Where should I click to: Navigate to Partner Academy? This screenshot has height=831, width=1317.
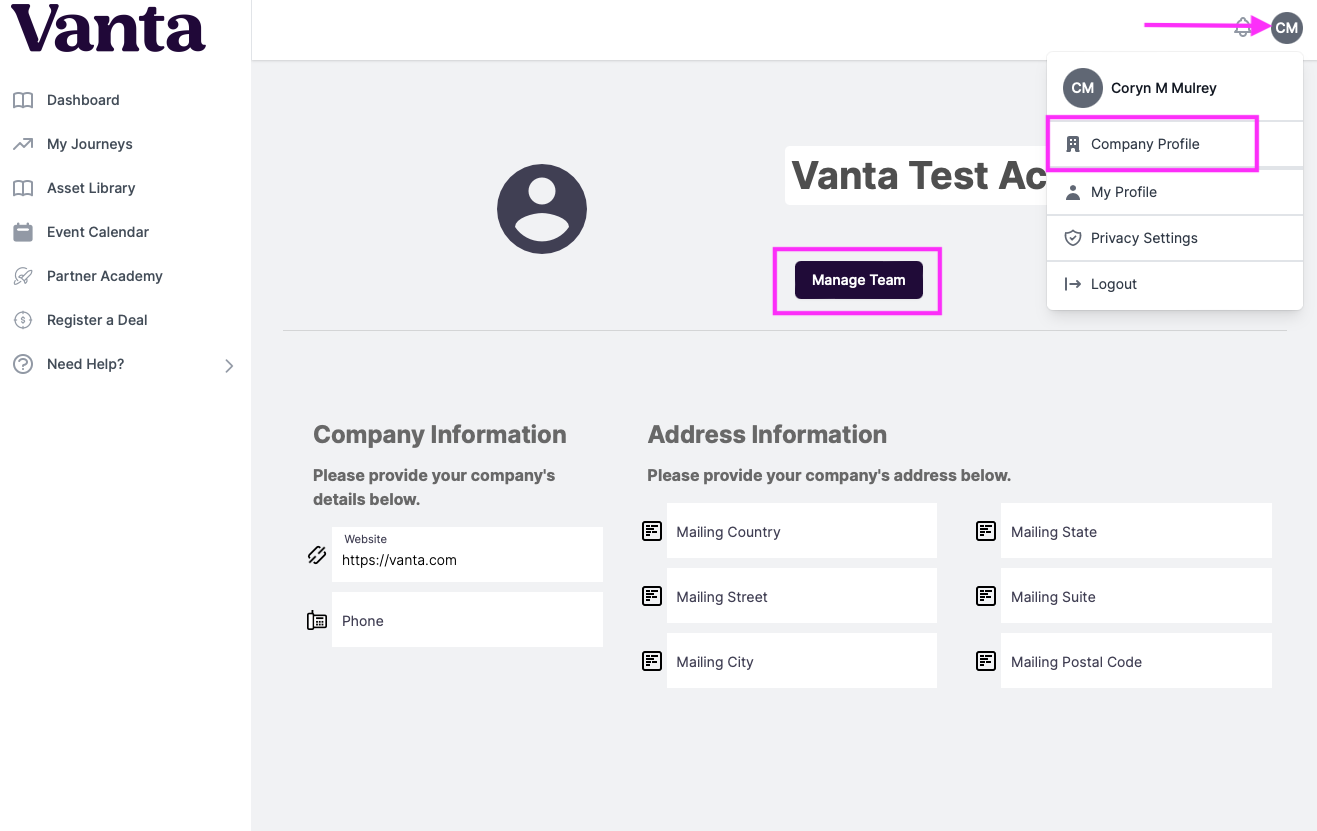pos(105,276)
